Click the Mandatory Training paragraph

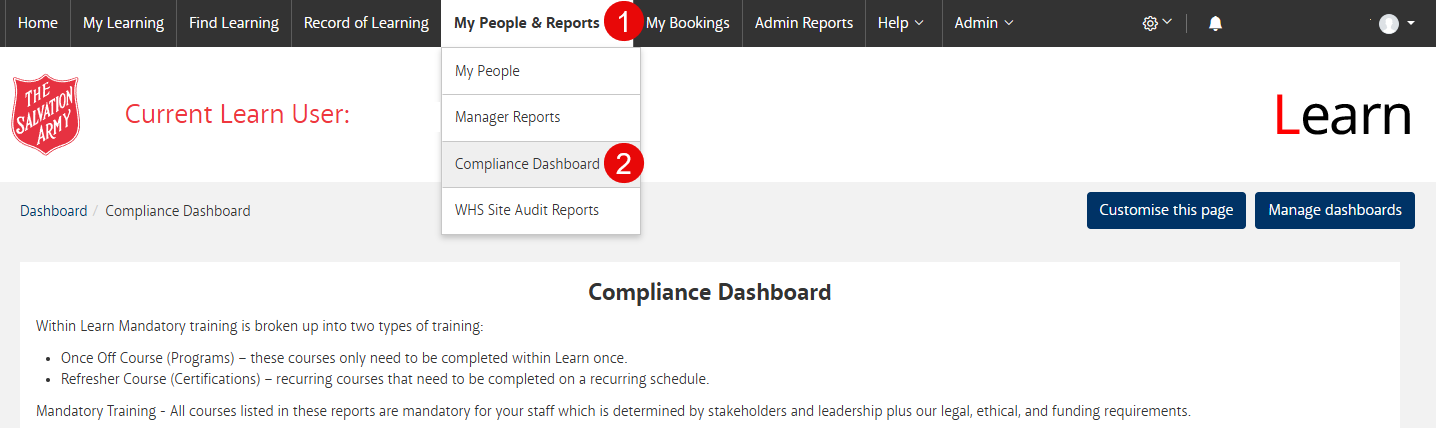click(613, 411)
